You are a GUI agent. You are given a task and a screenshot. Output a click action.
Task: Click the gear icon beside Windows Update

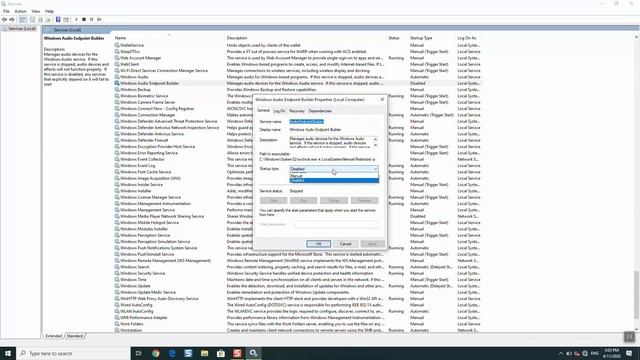pos(117,286)
